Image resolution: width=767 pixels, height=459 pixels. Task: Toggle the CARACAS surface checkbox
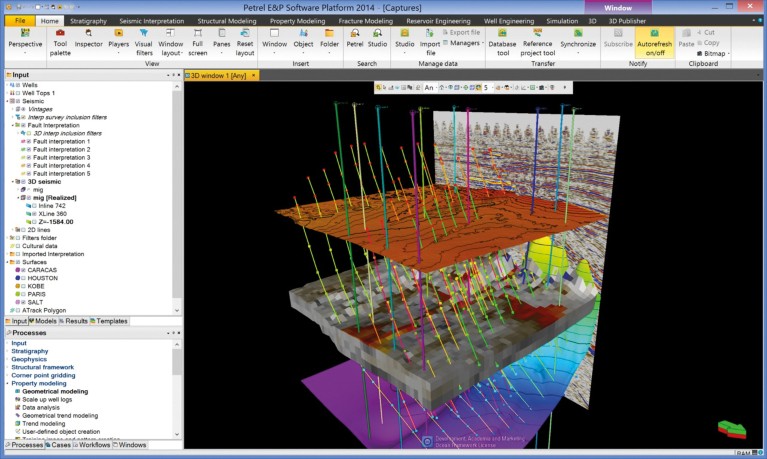click(x=21, y=269)
